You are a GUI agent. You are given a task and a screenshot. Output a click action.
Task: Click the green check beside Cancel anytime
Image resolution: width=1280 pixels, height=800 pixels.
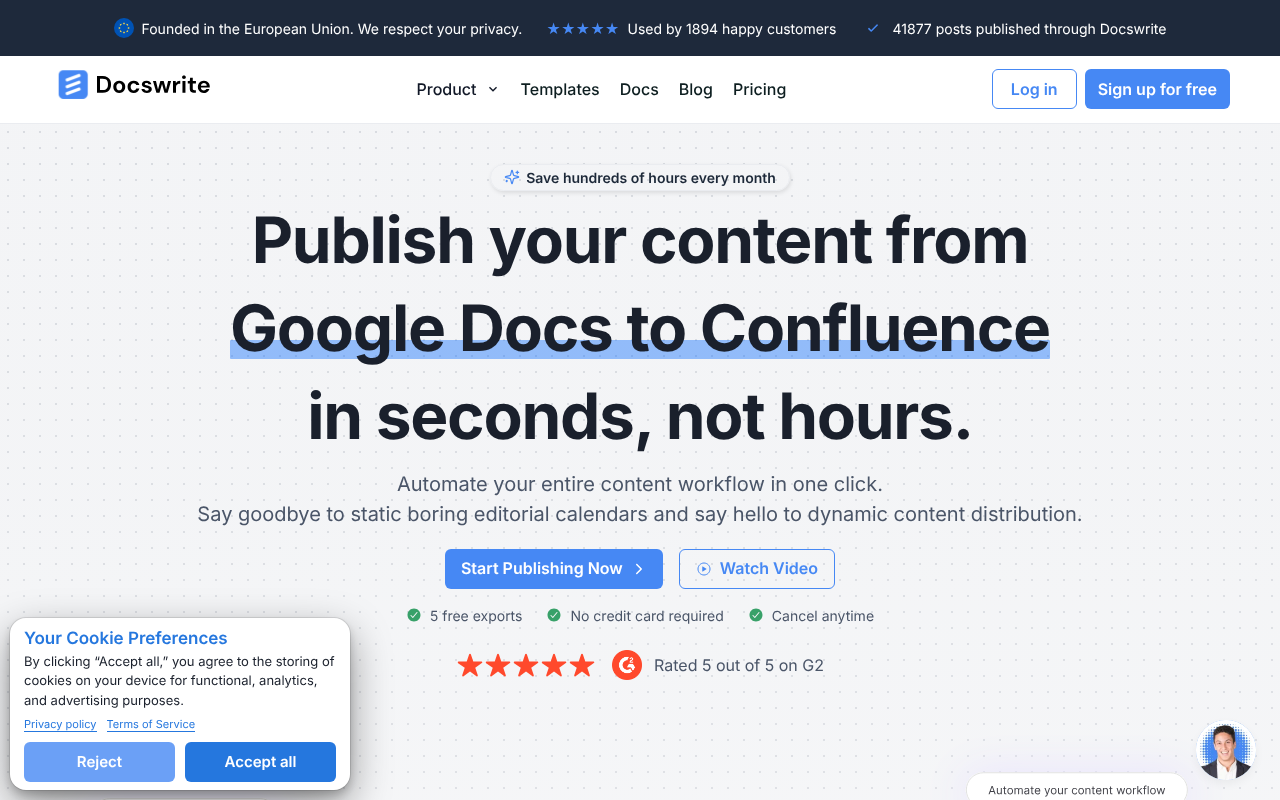[756, 615]
